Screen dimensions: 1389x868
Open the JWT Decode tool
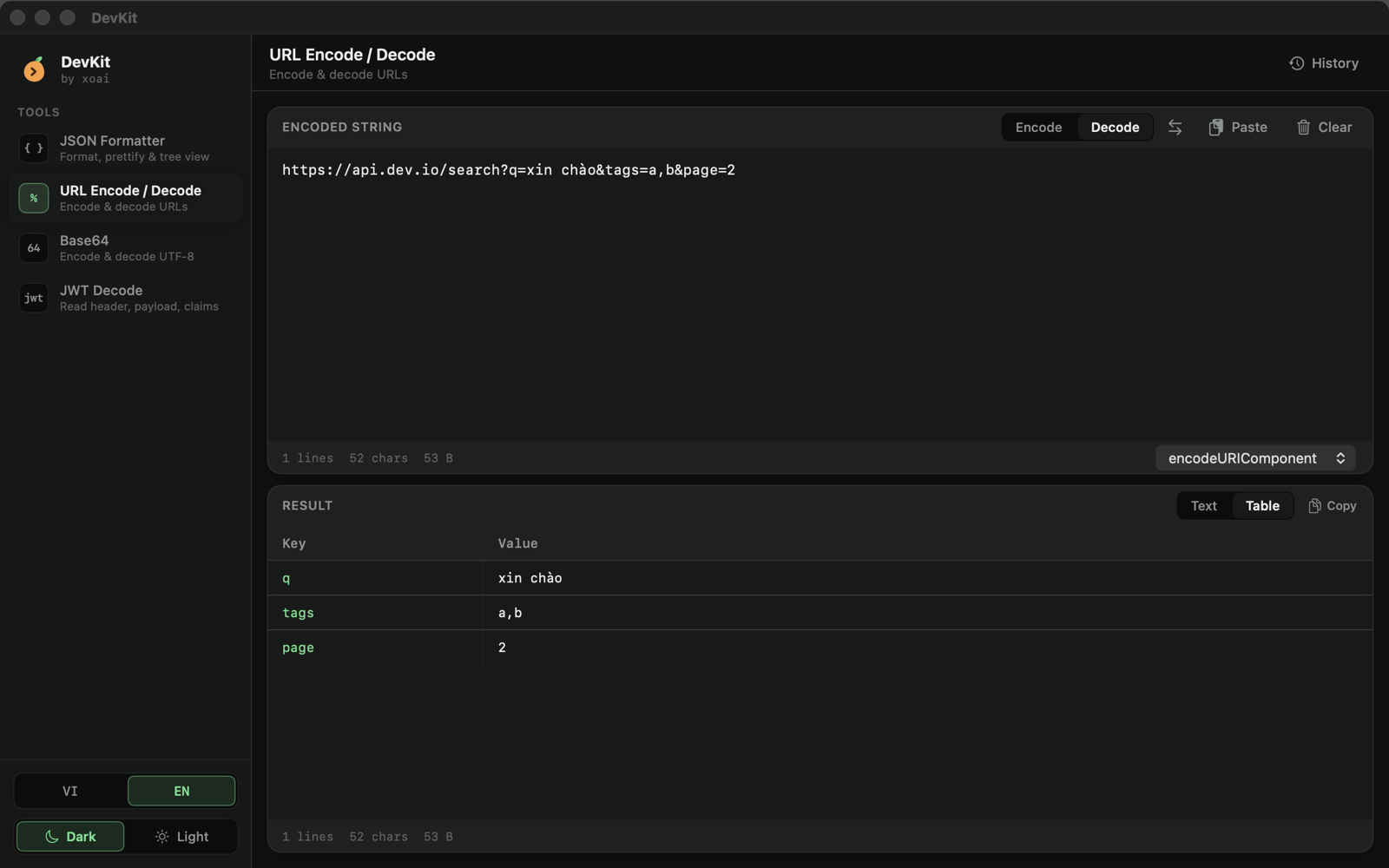click(x=126, y=298)
